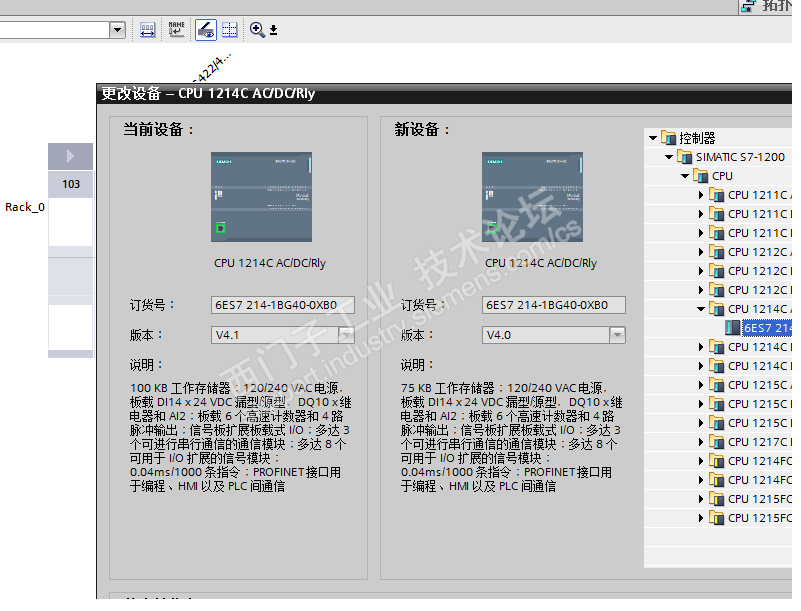801x611 pixels.
Task: Select the 控制器 tree label
Action: [x=697, y=138]
